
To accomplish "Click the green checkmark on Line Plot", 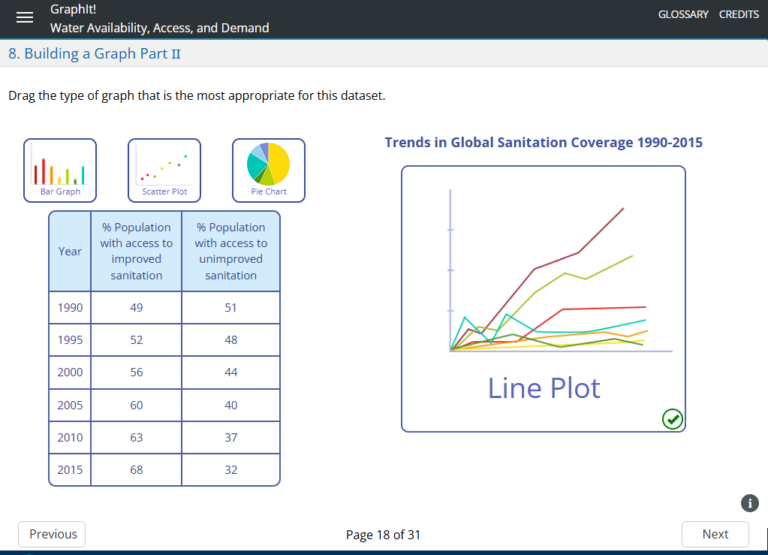I will point(672,419).
